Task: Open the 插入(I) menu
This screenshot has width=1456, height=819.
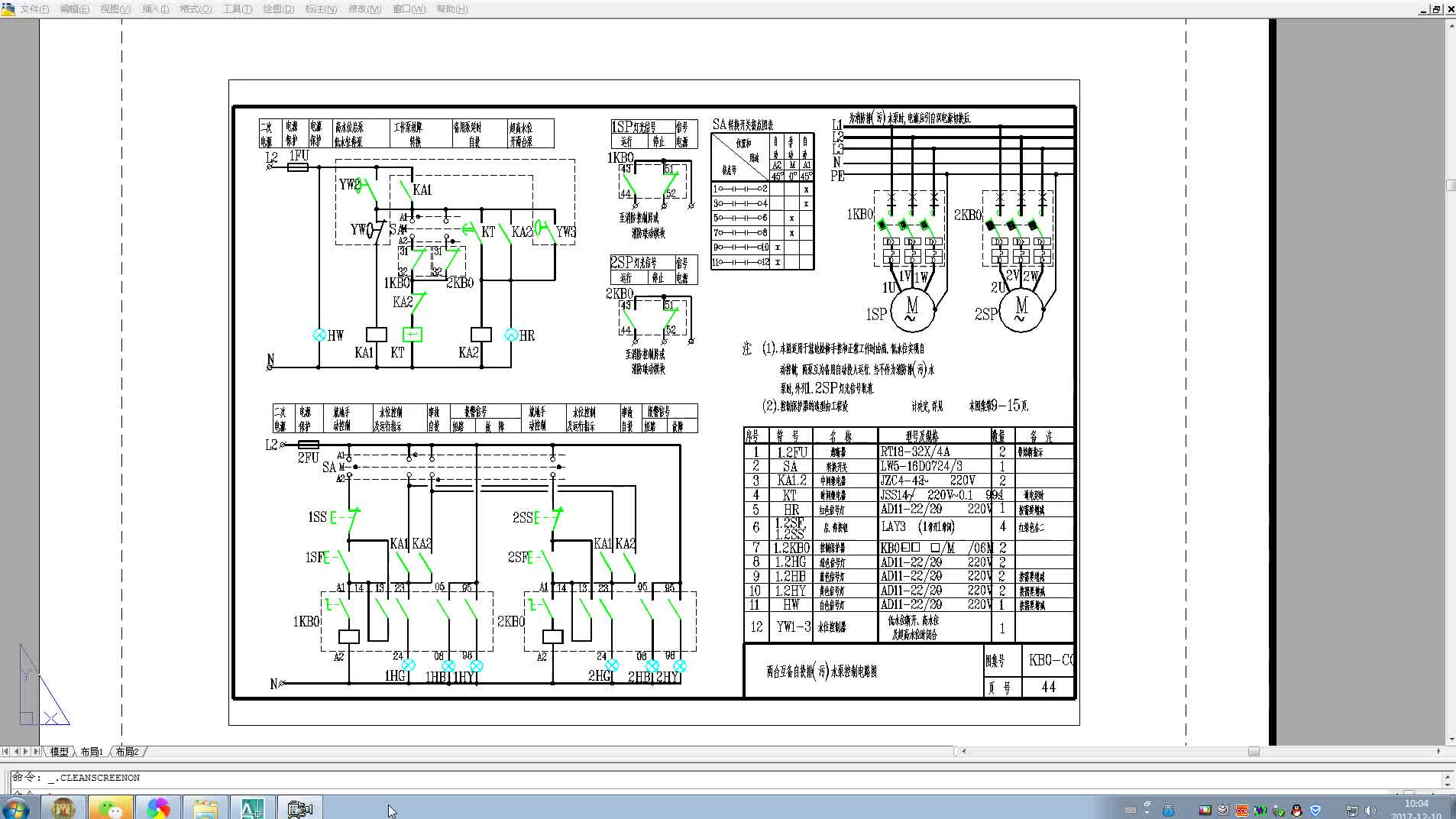Action: (x=156, y=9)
